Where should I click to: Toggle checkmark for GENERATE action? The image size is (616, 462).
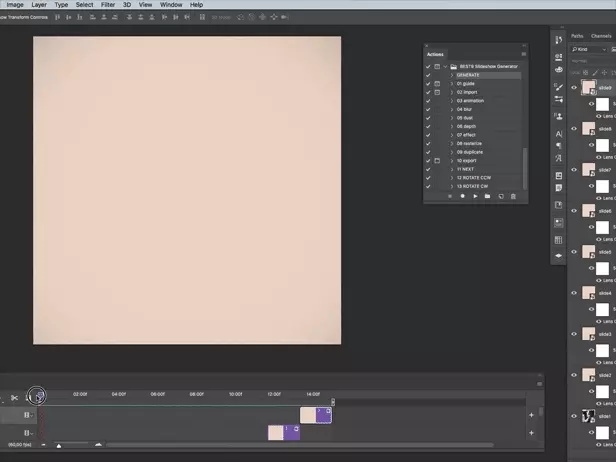(428, 75)
